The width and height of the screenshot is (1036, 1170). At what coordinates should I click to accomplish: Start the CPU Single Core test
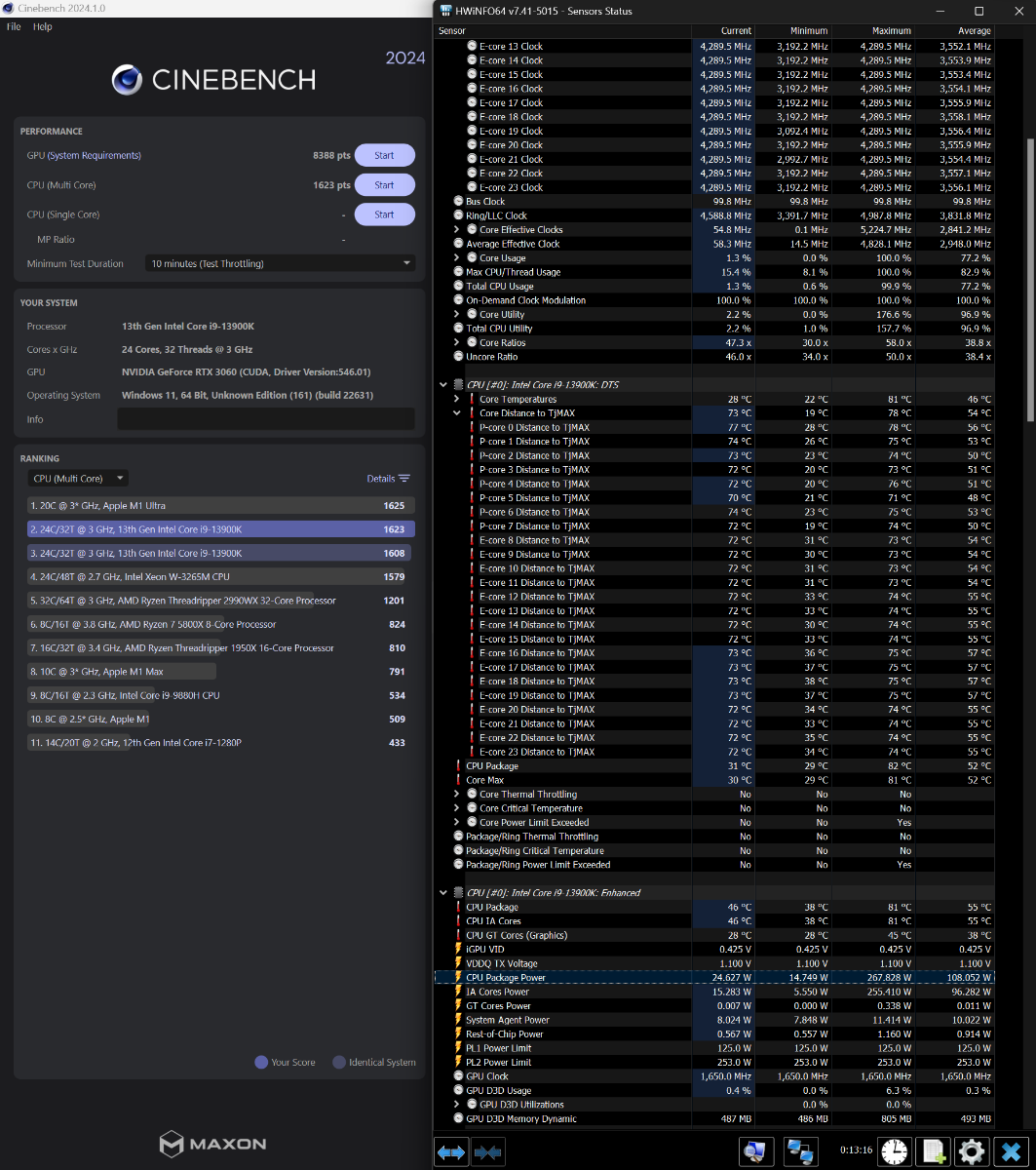385,214
